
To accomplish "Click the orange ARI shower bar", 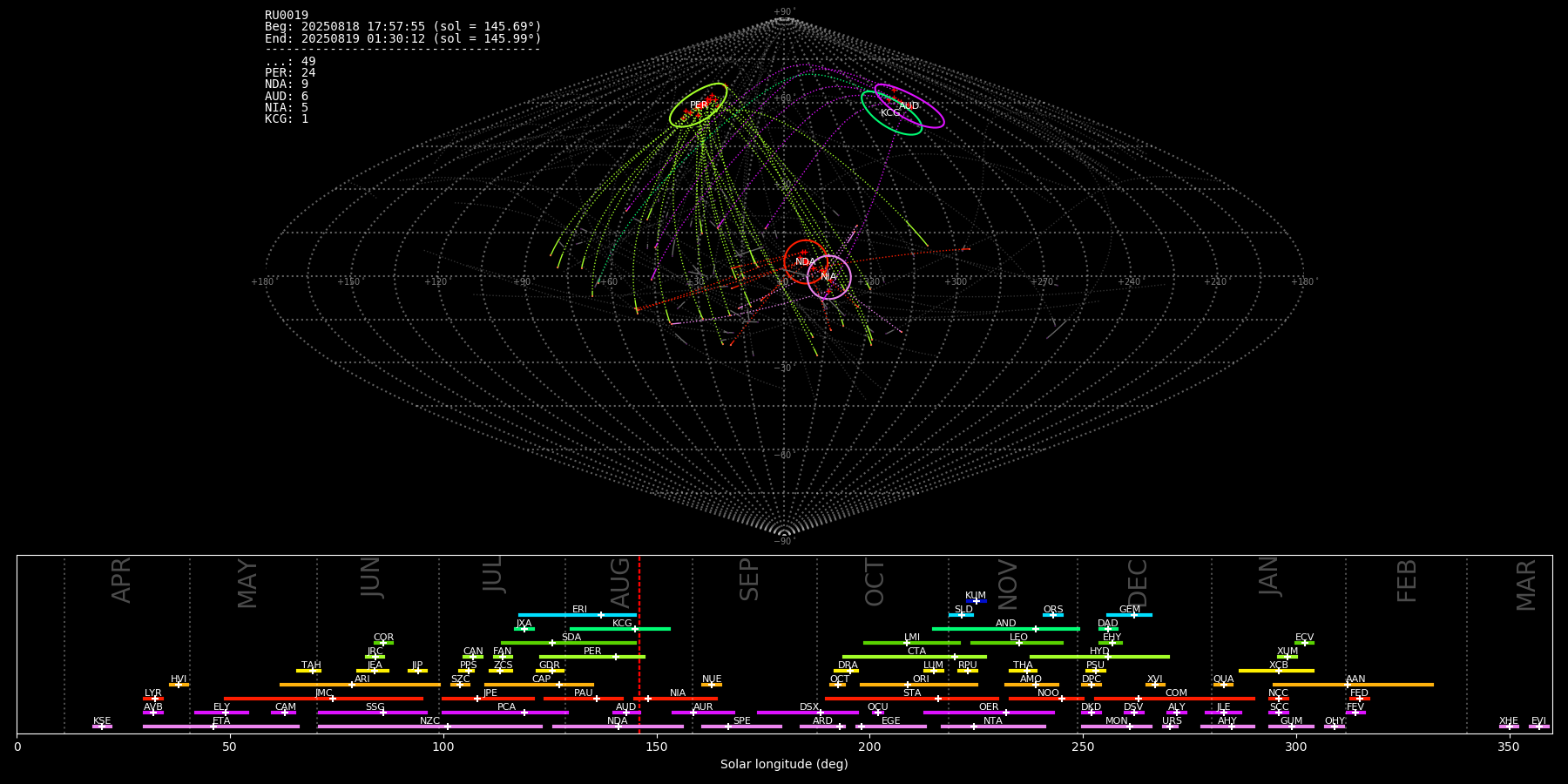I will tap(360, 685).
